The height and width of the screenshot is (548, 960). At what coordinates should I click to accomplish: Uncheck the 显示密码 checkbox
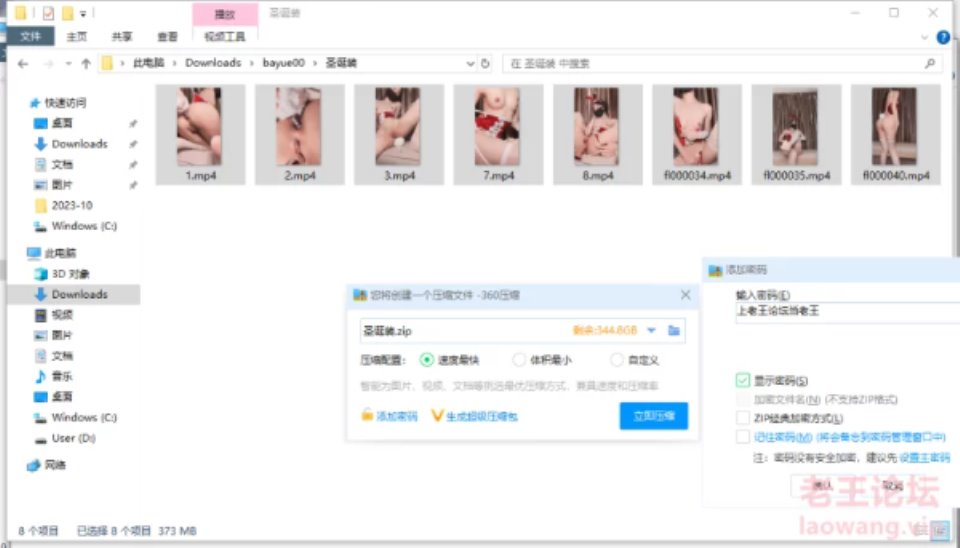point(742,380)
